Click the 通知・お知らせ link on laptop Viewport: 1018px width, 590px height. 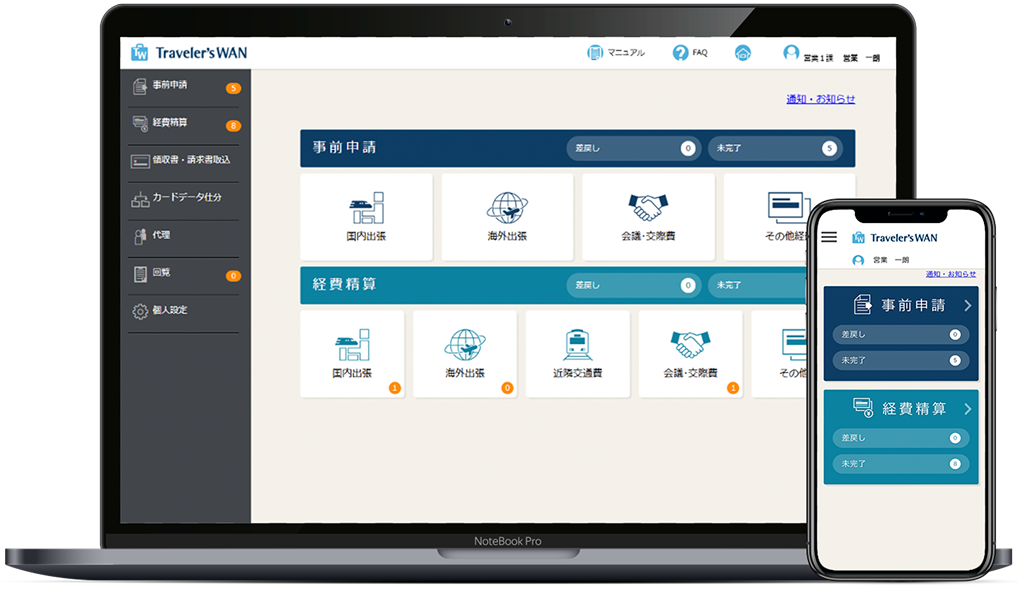[x=820, y=99]
